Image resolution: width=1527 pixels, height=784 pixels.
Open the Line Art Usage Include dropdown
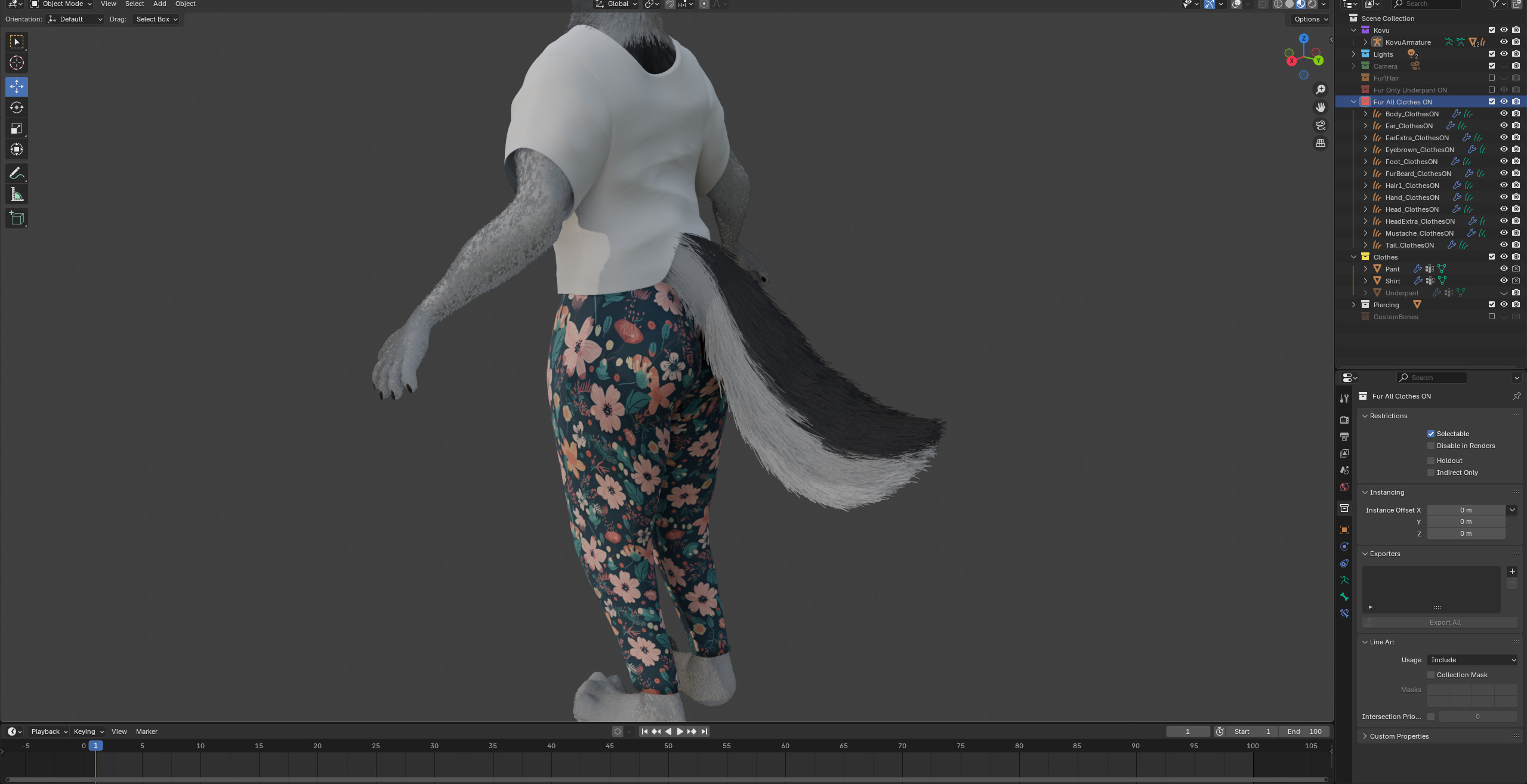pos(1472,660)
